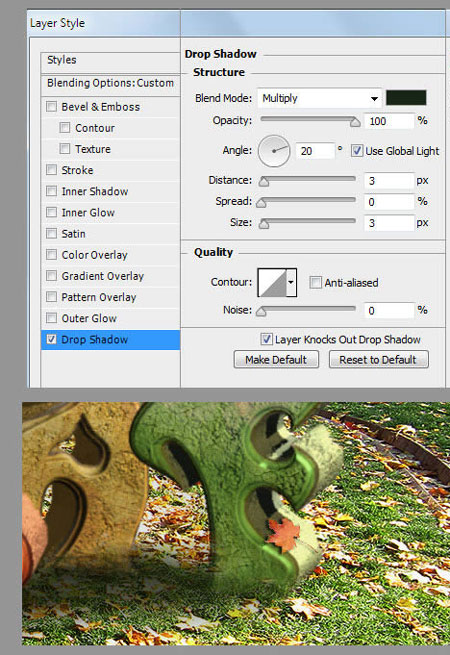Click the Opacity value field

[x=389, y=121]
